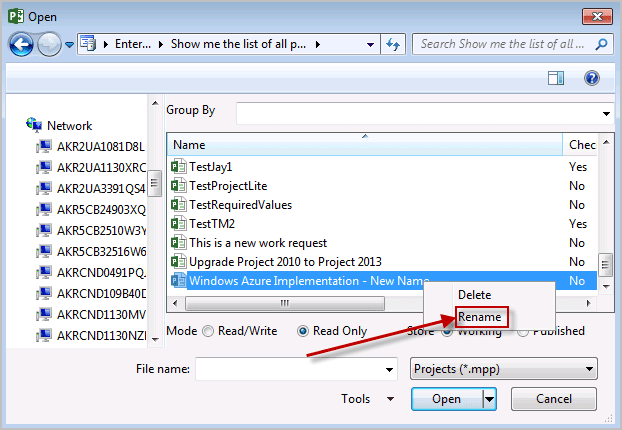622x430 pixels.
Task: Click icon for Upgrade Project 2010 to Project 2013
Action: [x=179, y=262]
